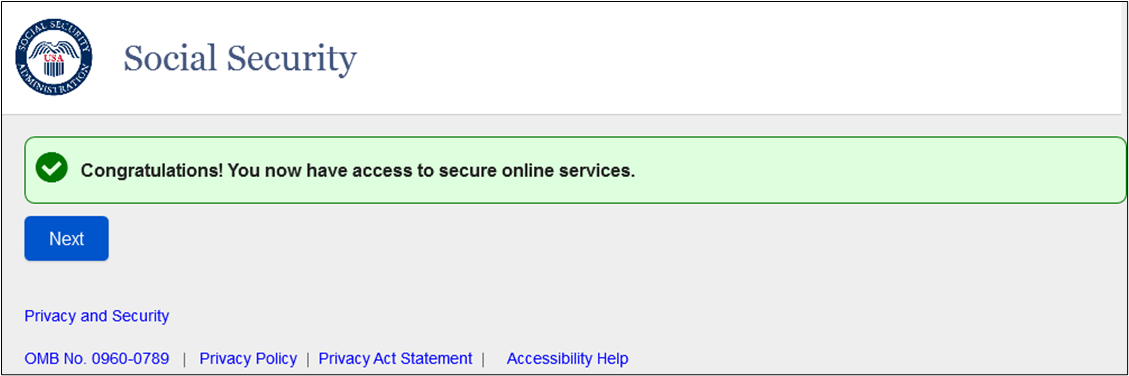The image size is (1129, 376).
Task: Click the word Social in header title
Action: point(170,58)
